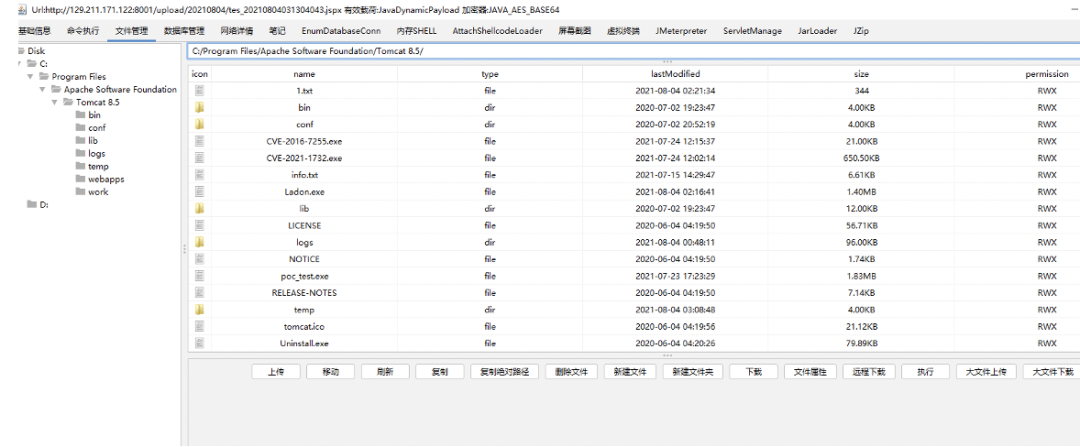
Task: Click the file icon beside Ladon.exe
Action: coord(200,192)
